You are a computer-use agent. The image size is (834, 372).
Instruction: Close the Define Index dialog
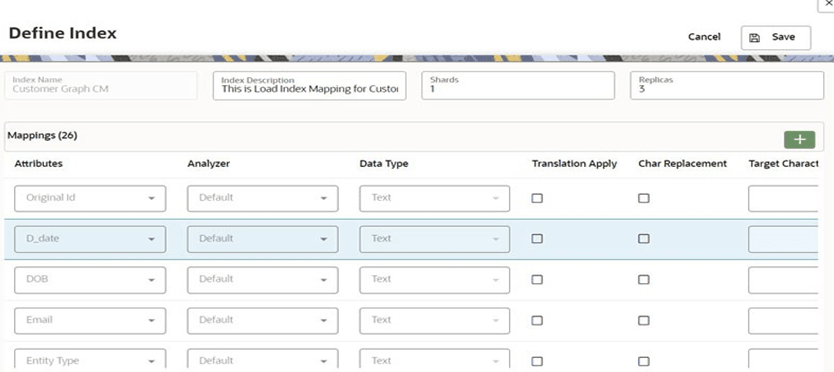(x=829, y=3)
